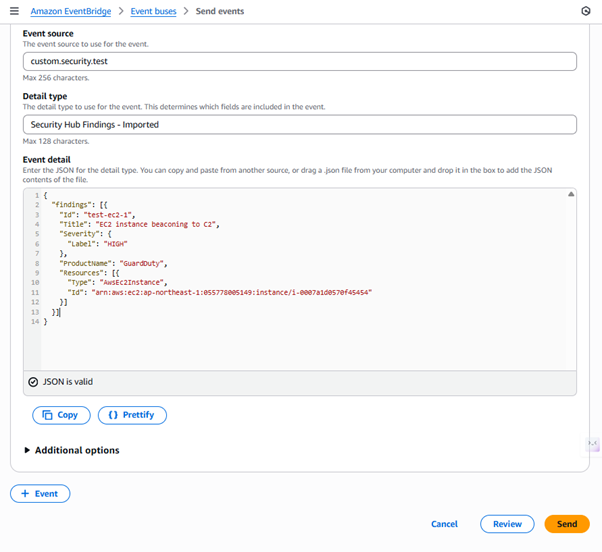Click the "Type": "AwsEc2Instance" line
Viewport: 602px width, 552px height.
[117, 283]
